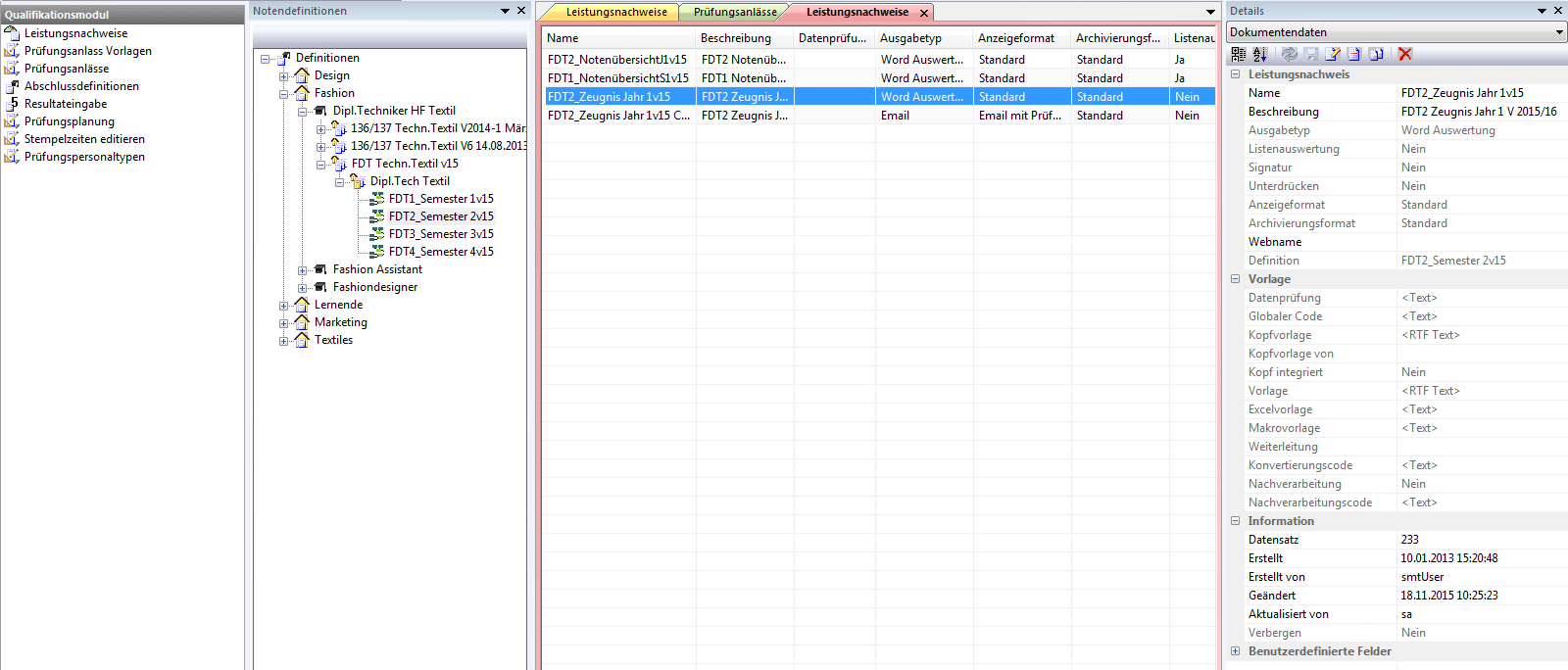Screen dimensions: 1568x670
Task: Click the Resultateingabe icon in the sidebar
Action: [13, 104]
